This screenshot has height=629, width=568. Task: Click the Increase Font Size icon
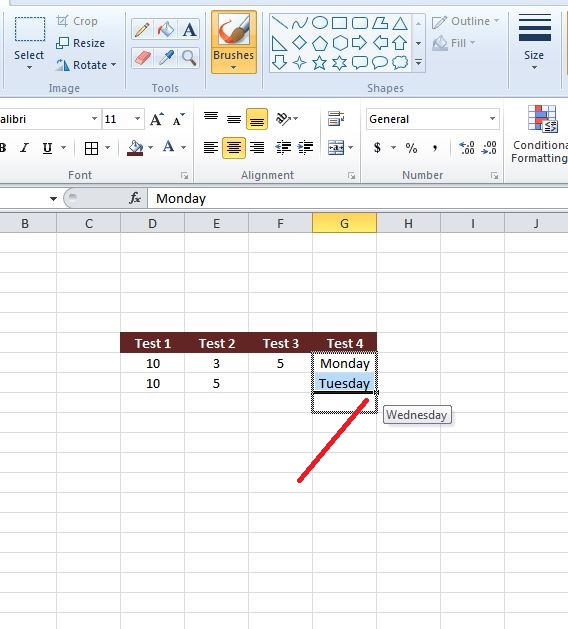coord(157,119)
